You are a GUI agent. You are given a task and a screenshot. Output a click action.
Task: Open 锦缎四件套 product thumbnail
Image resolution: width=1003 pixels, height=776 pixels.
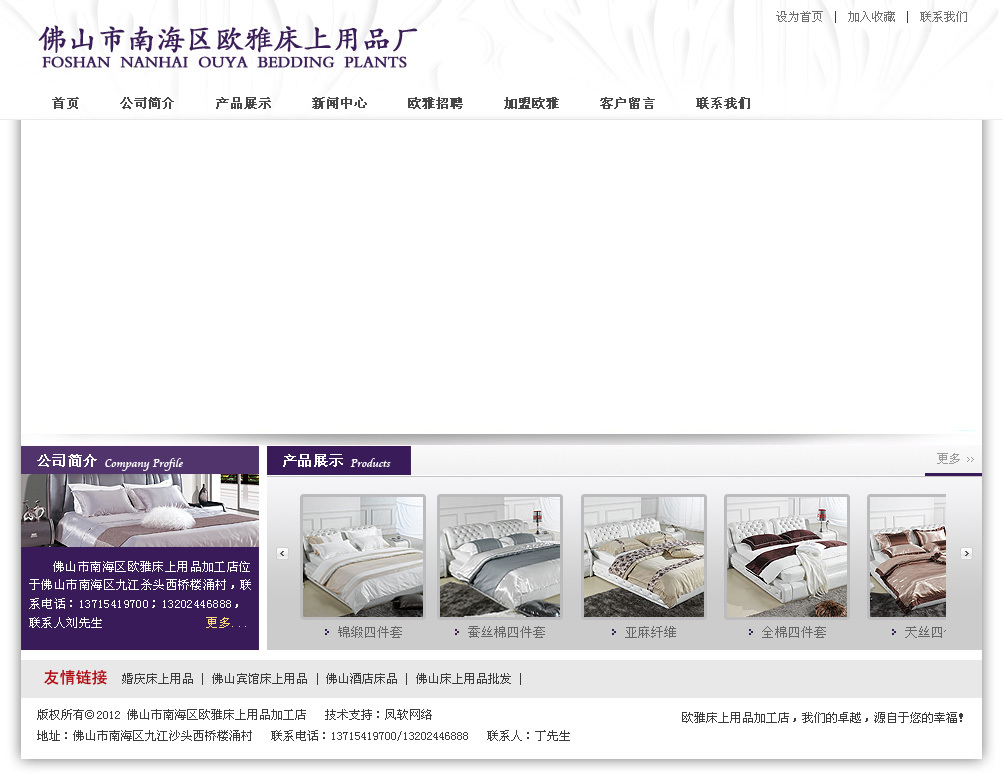(363, 556)
